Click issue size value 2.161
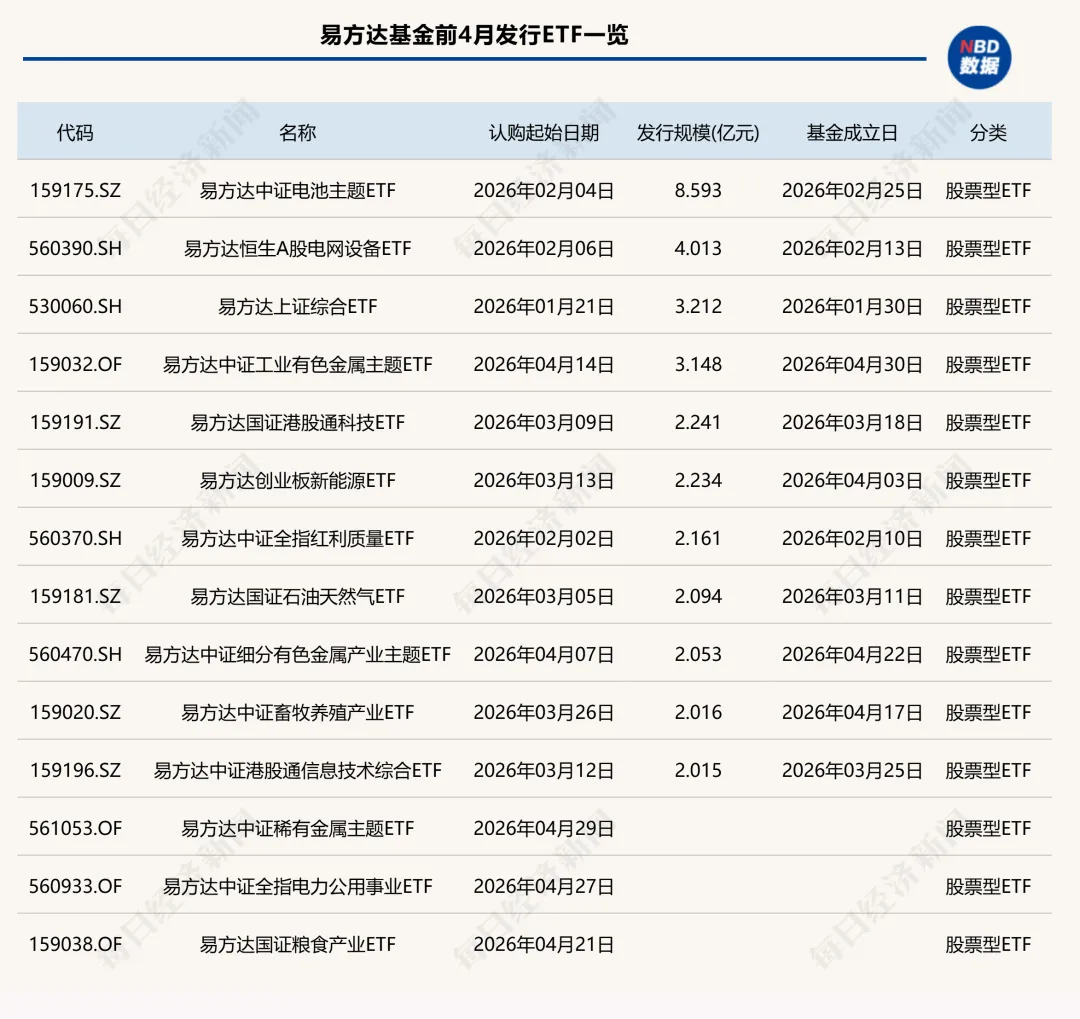The image size is (1080, 1019). coord(698,537)
